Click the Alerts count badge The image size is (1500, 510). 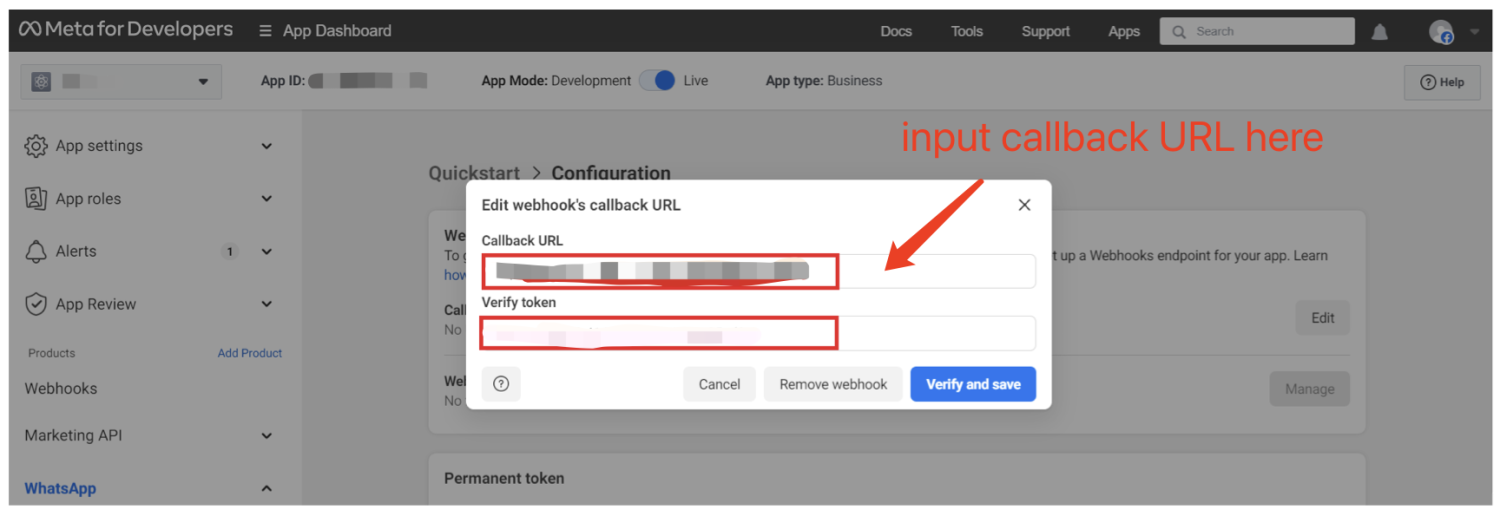pyautogui.click(x=230, y=252)
